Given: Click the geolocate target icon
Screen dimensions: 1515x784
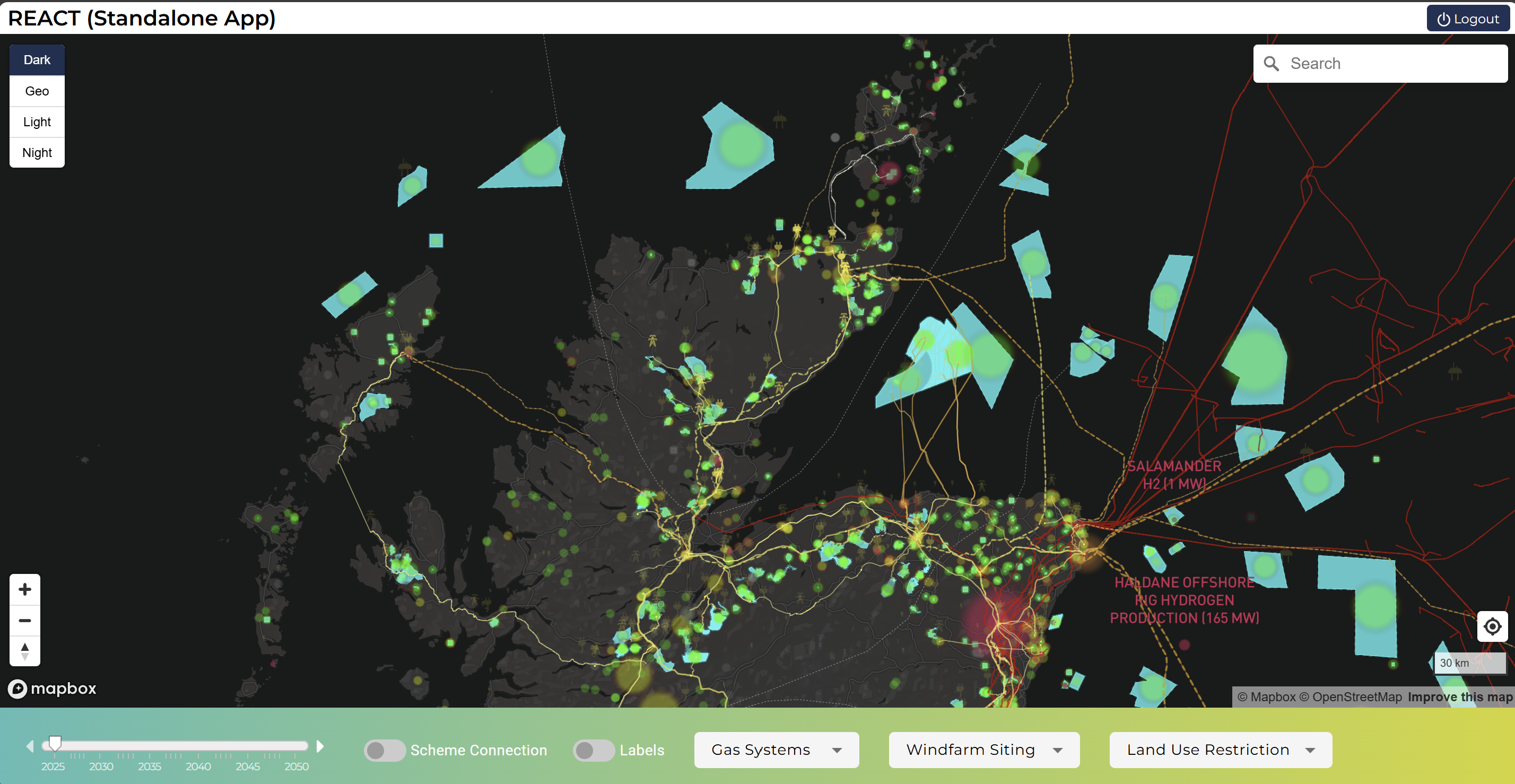Looking at the screenshot, I should pyautogui.click(x=1492, y=626).
